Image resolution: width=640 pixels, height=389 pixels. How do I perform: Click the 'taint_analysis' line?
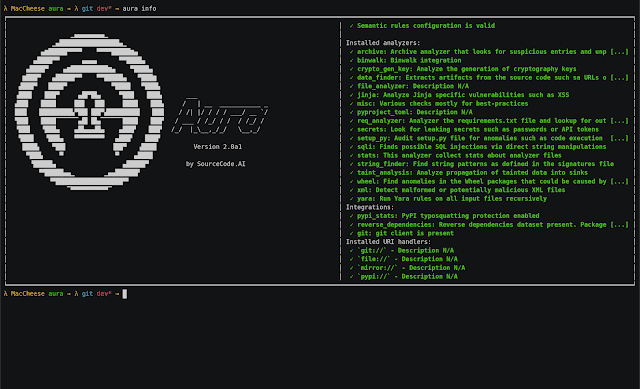point(469,172)
